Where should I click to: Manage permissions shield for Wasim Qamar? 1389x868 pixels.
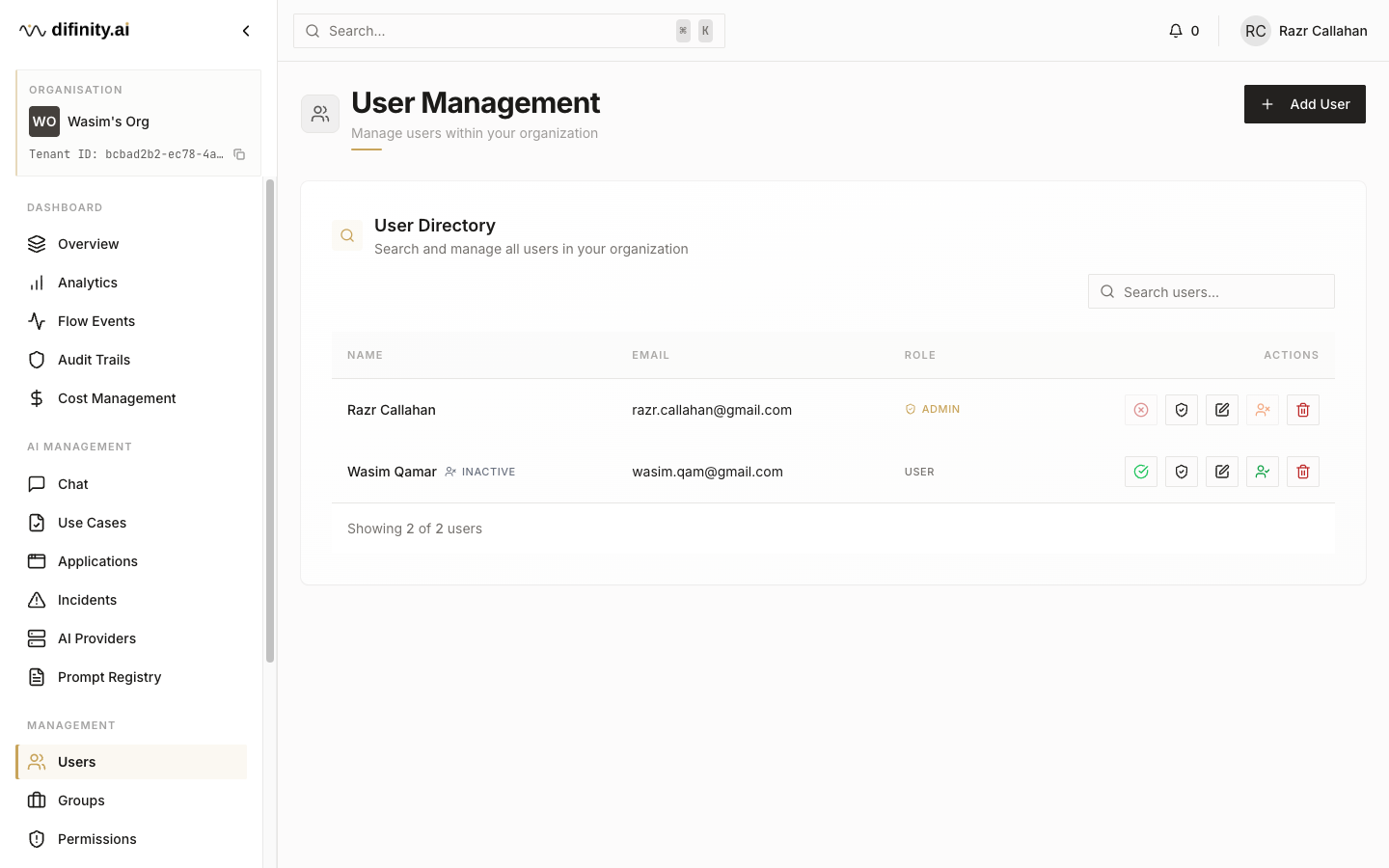(x=1182, y=472)
